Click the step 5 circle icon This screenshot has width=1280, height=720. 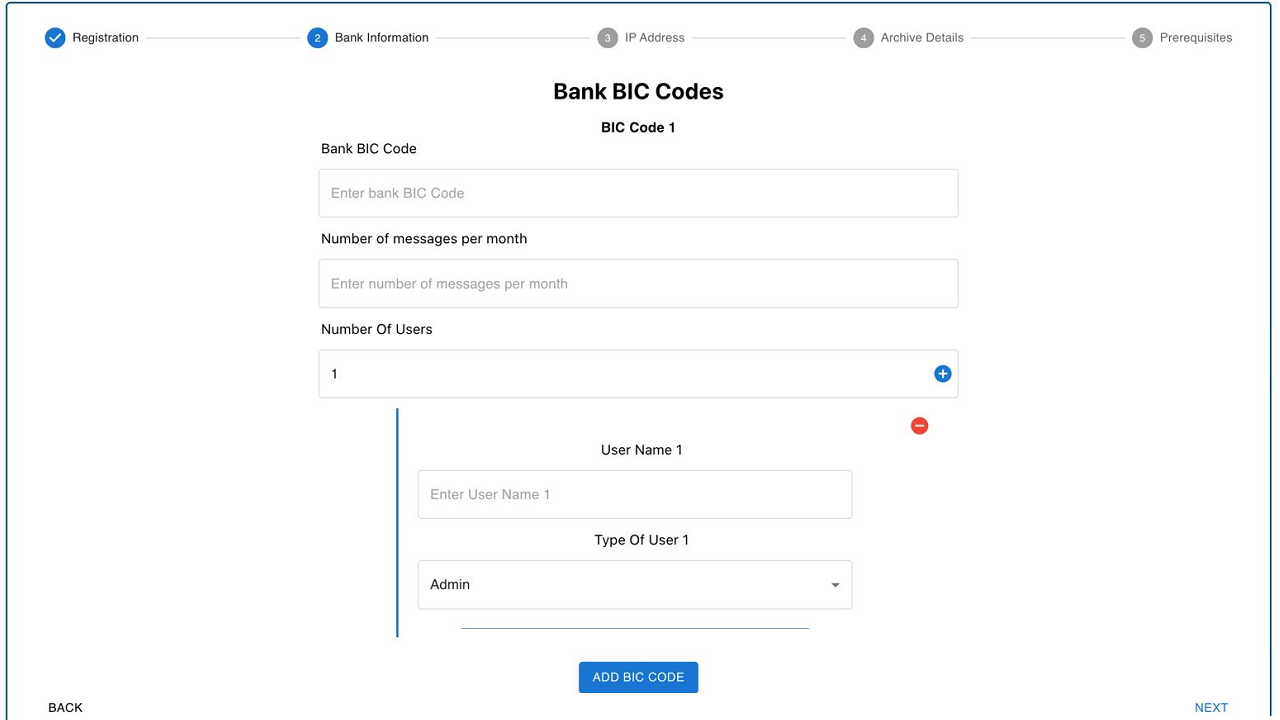coord(1142,38)
